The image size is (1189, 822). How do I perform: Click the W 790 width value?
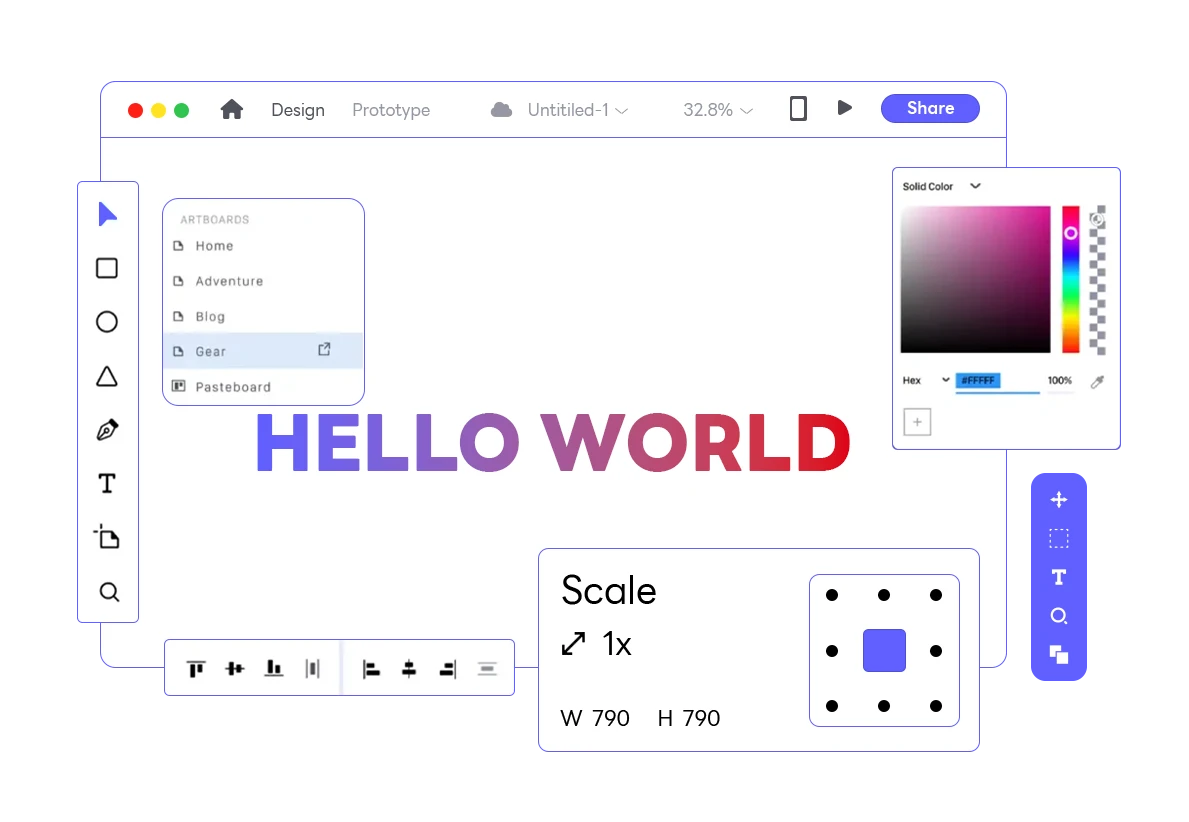point(595,718)
